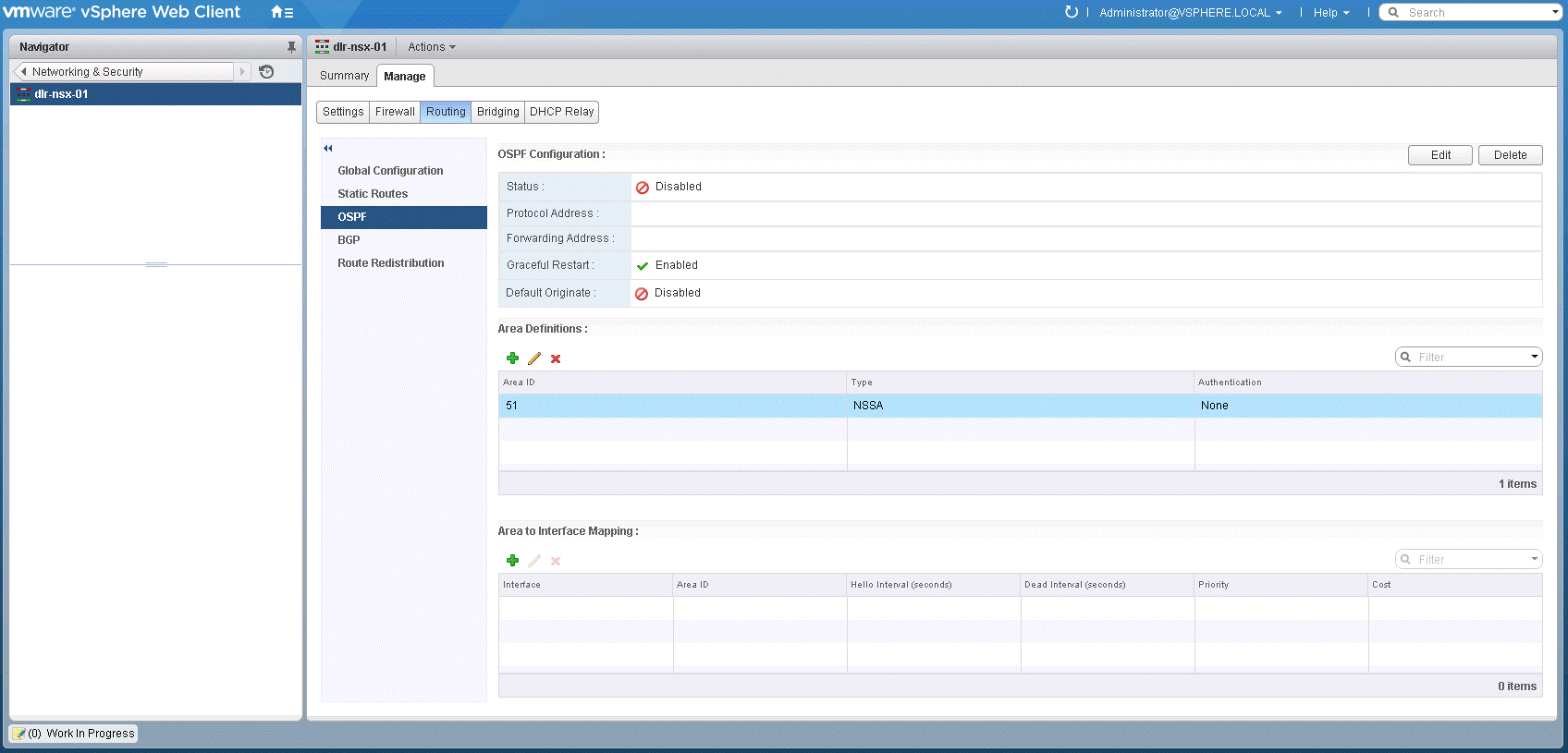
Task: Open the Actions dropdown menu
Action: [x=431, y=47]
